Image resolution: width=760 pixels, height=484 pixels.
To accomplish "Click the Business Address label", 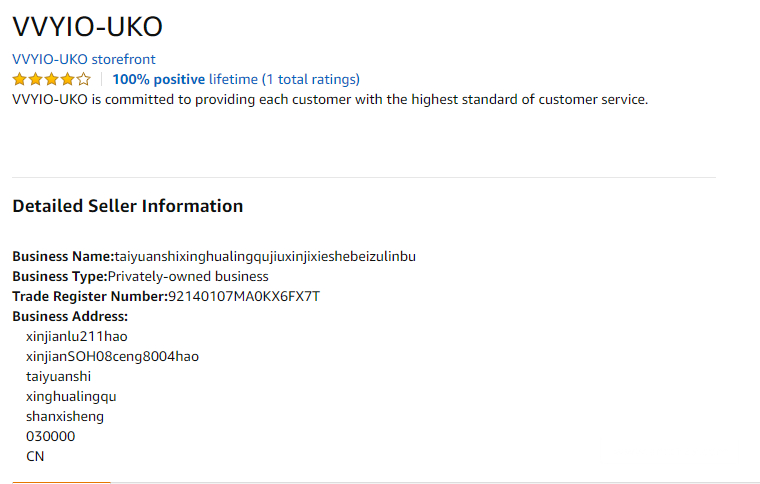I will [70, 316].
